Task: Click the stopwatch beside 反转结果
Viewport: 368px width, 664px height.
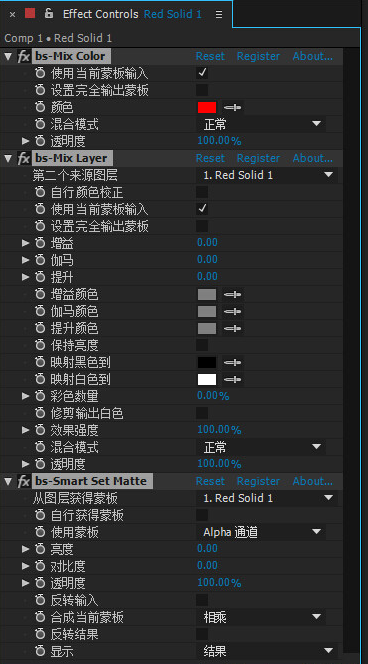Action: 40,634
